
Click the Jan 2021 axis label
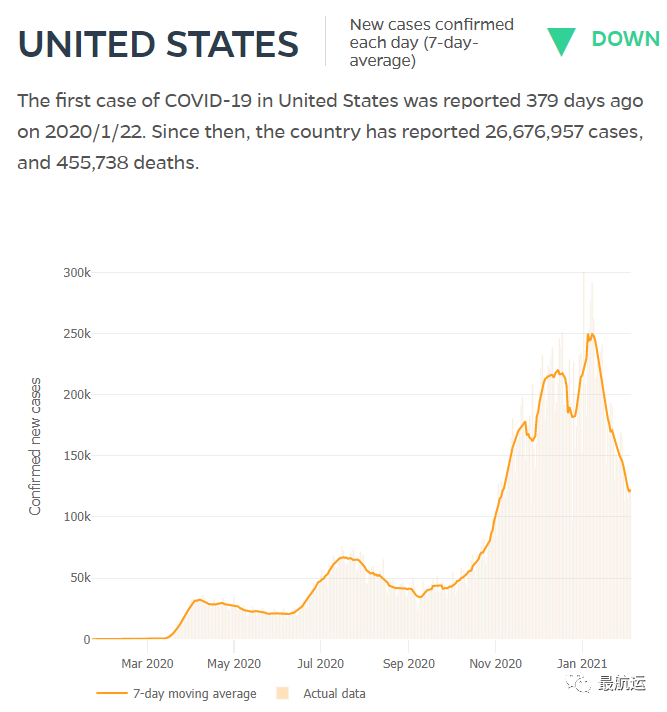pyautogui.click(x=582, y=663)
